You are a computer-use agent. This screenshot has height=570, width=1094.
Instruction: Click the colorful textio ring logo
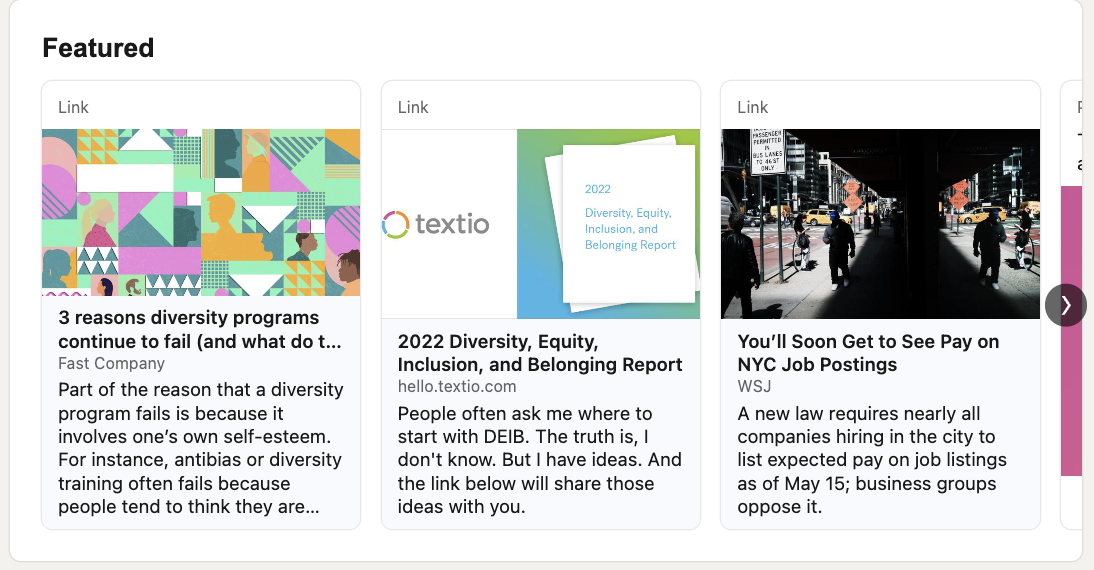(396, 224)
